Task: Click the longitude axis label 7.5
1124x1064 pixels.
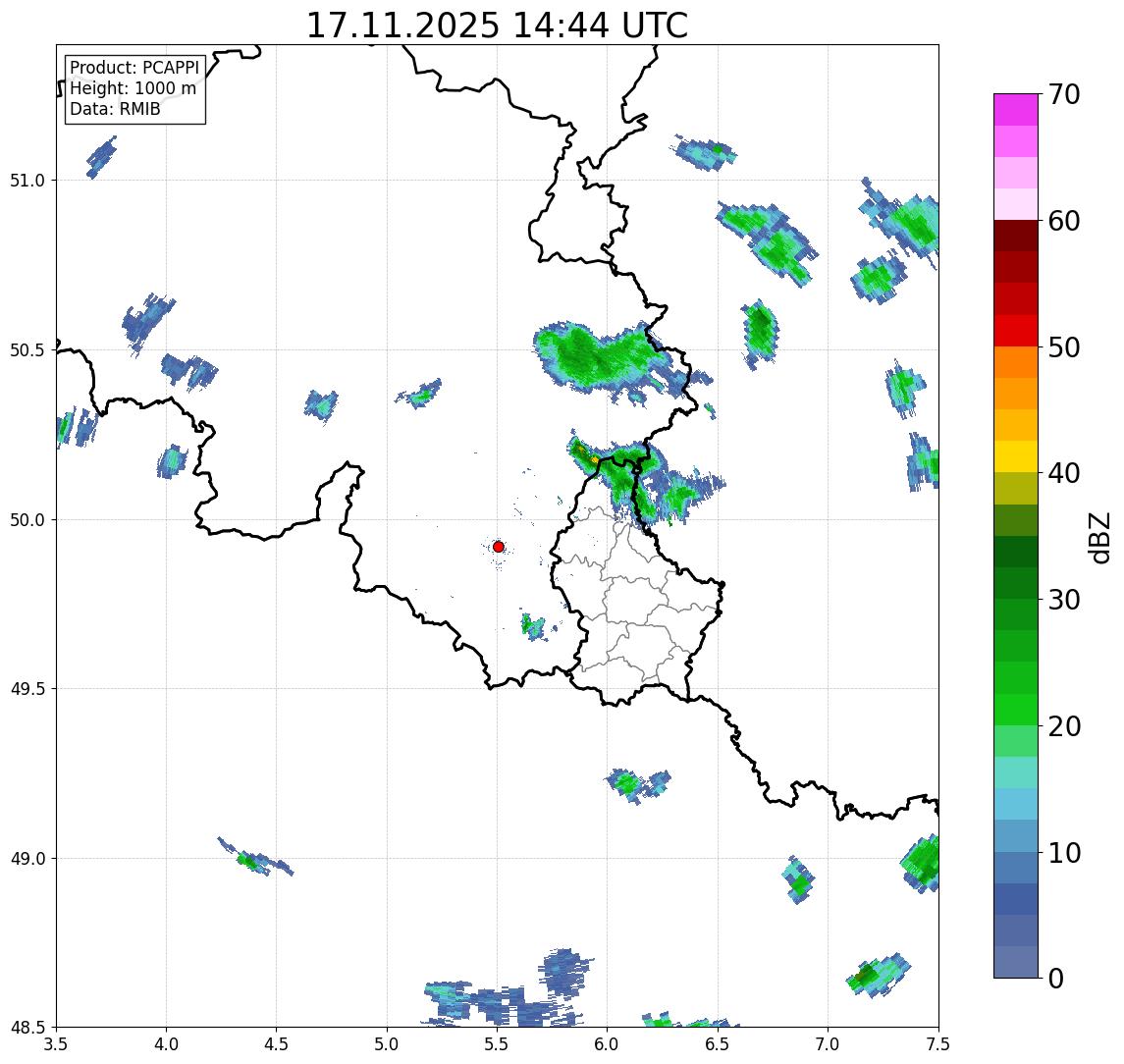Action: (938, 1044)
